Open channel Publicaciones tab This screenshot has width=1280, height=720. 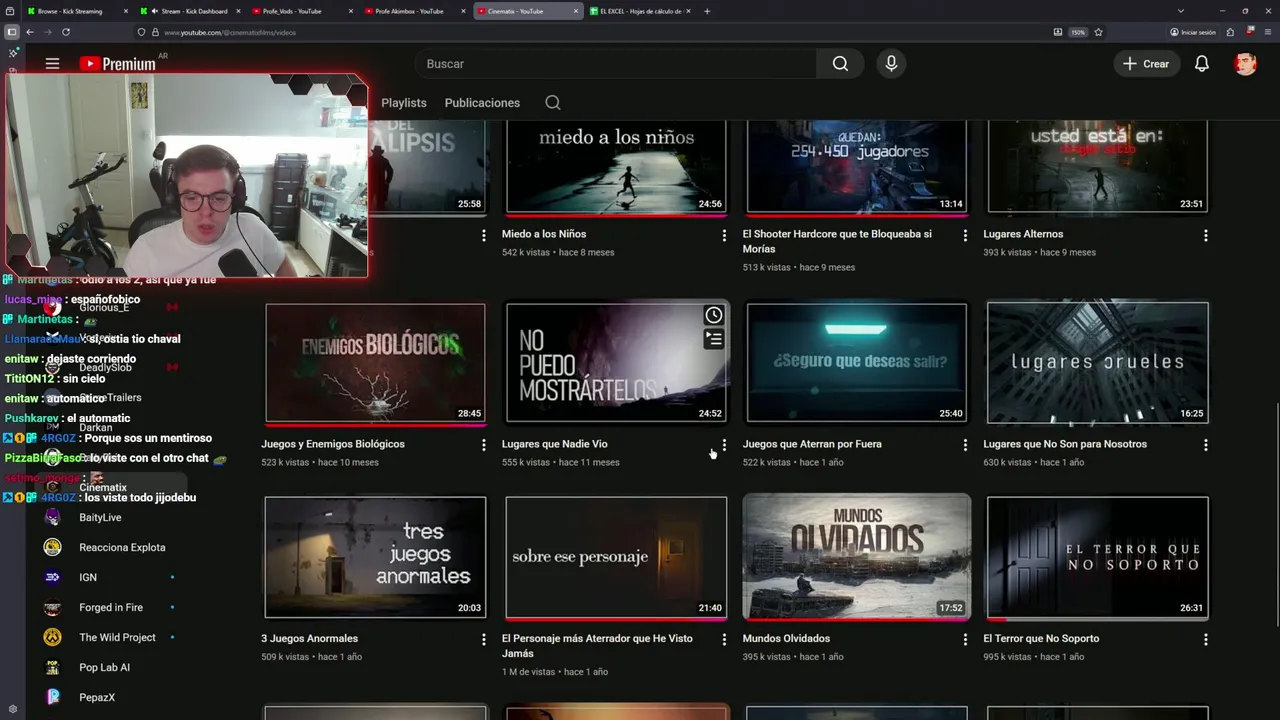[482, 103]
